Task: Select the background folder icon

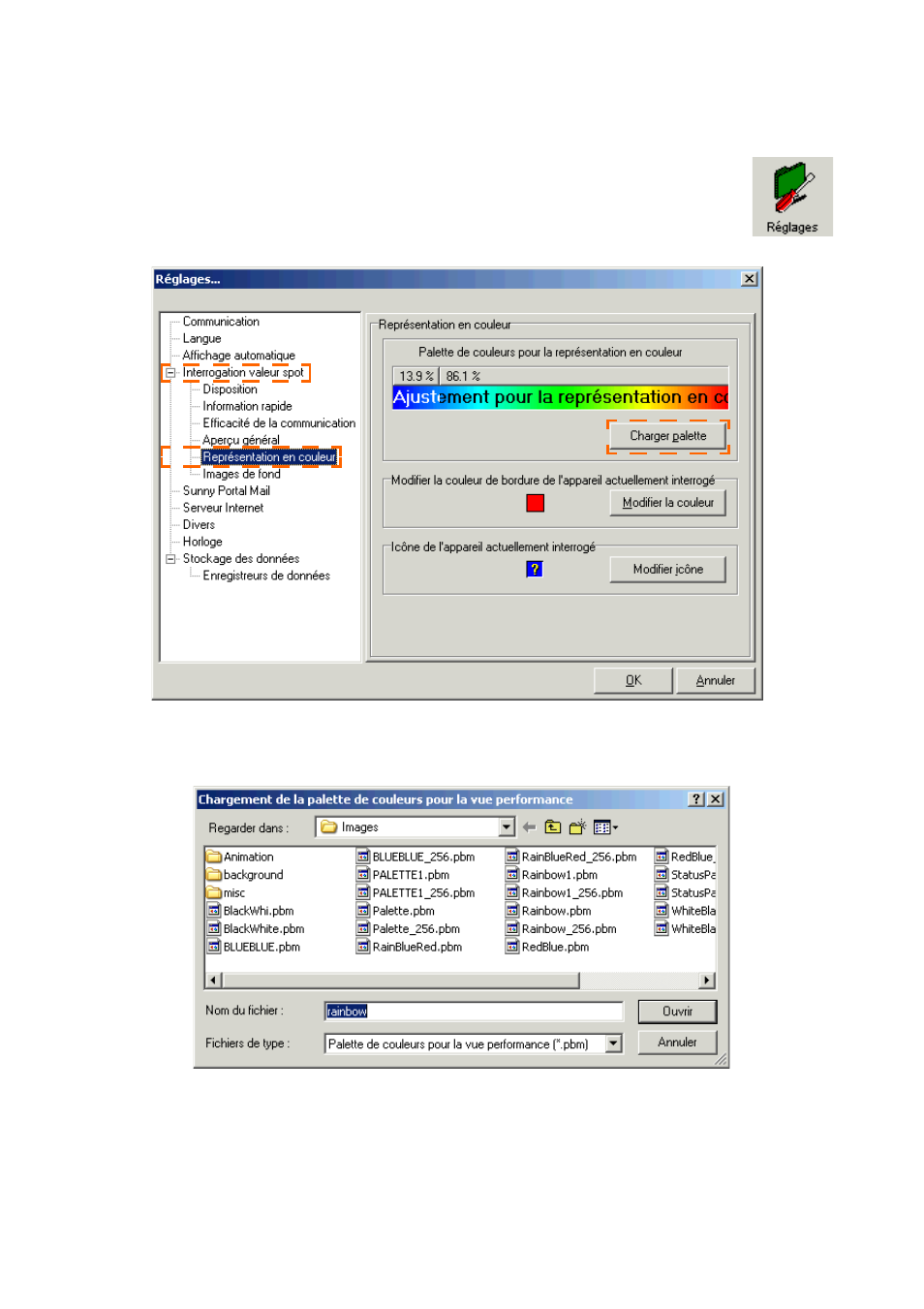Action: click(x=214, y=875)
